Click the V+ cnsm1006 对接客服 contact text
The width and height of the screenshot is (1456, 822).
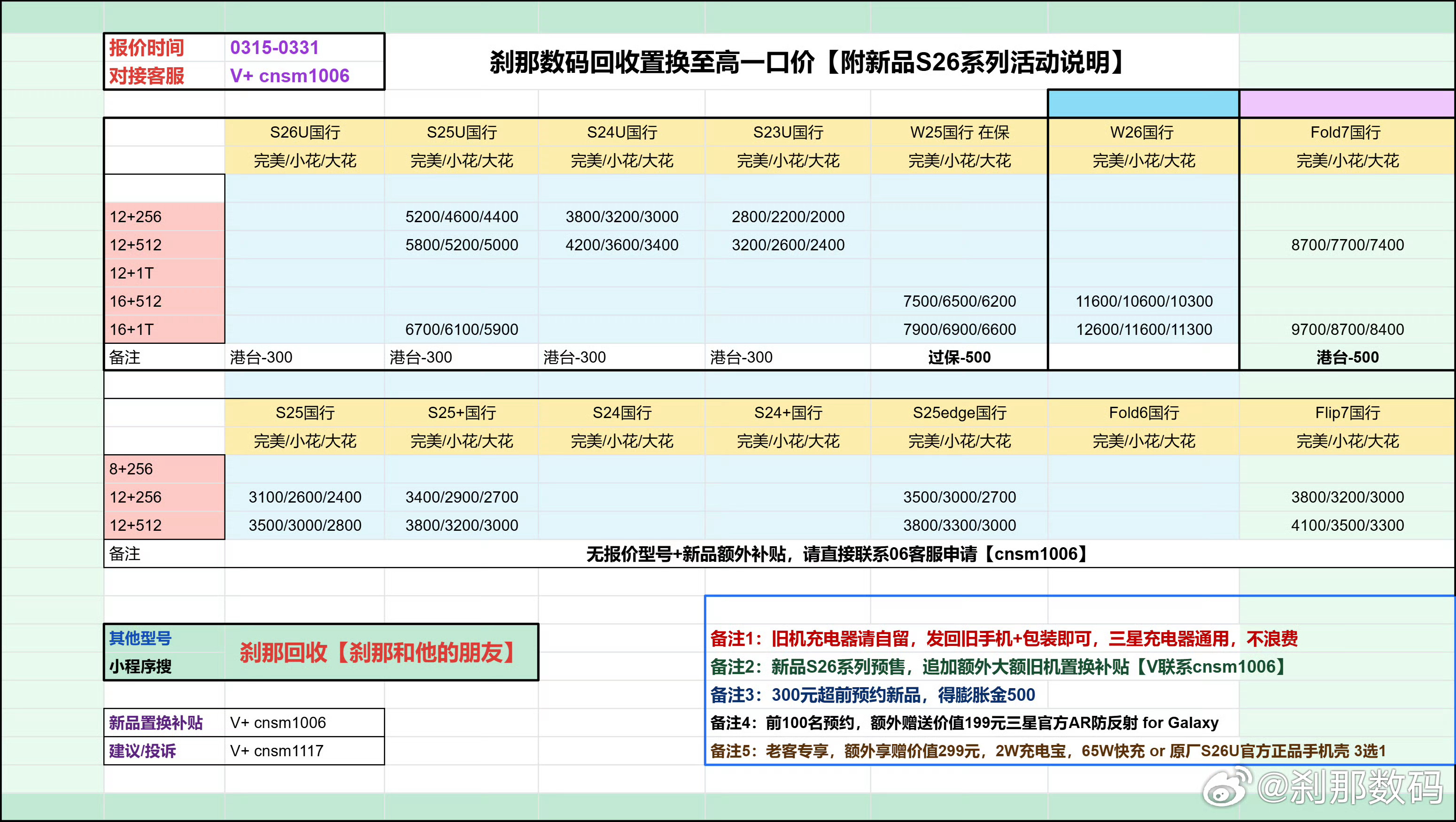289,76
